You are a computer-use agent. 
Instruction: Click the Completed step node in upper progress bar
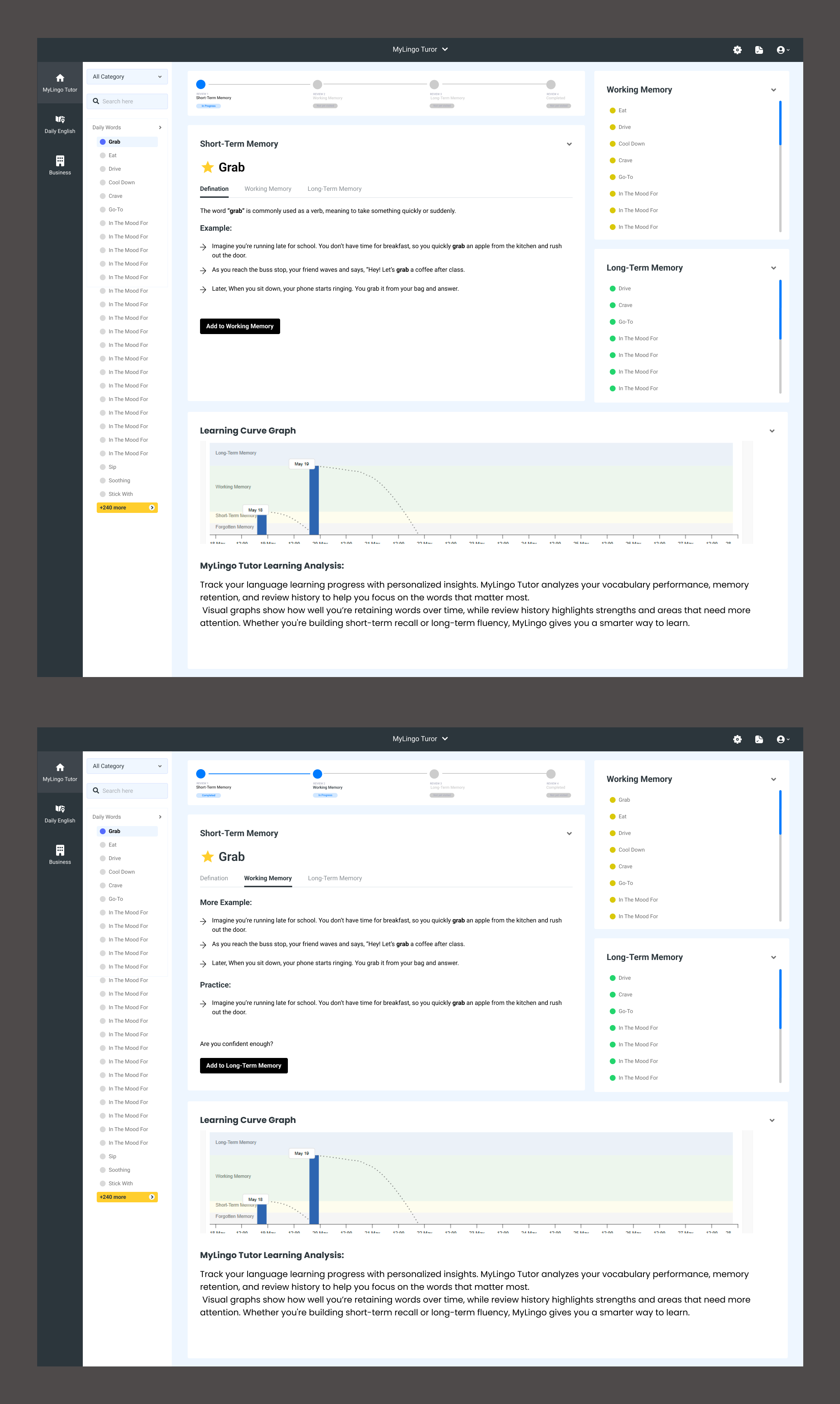point(551,84)
